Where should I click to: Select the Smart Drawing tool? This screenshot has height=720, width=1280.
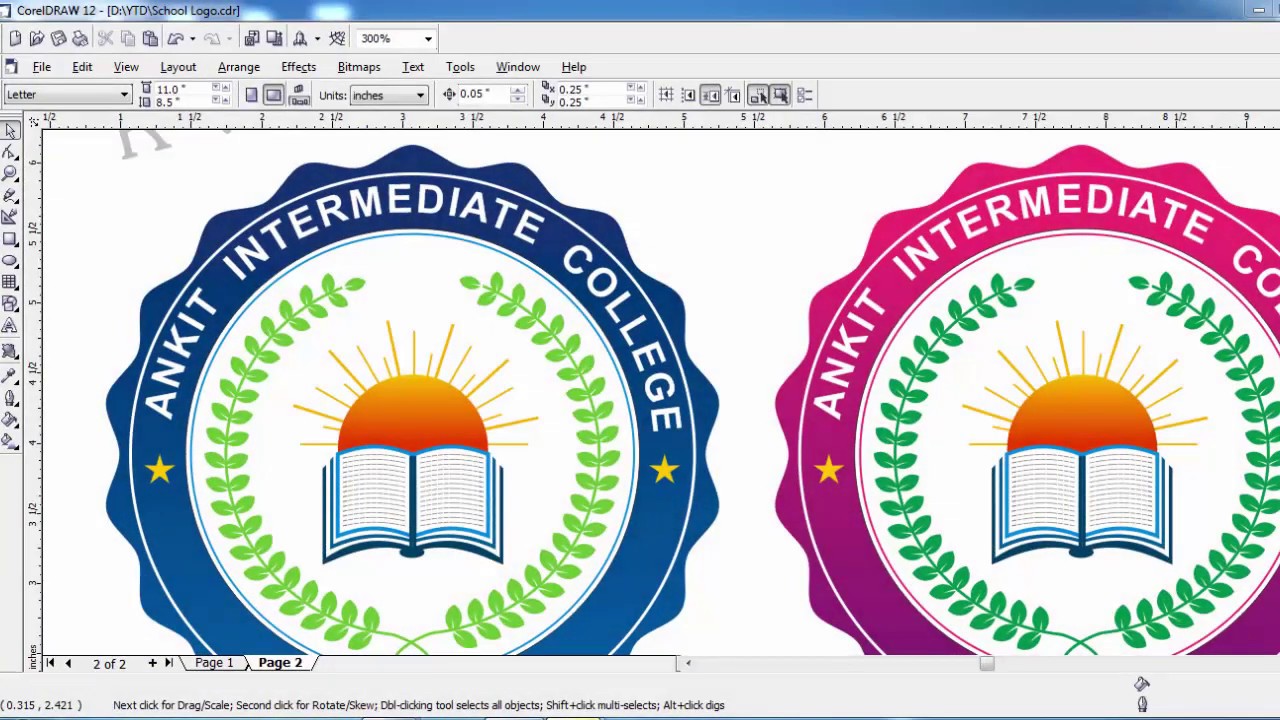(x=10, y=217)
